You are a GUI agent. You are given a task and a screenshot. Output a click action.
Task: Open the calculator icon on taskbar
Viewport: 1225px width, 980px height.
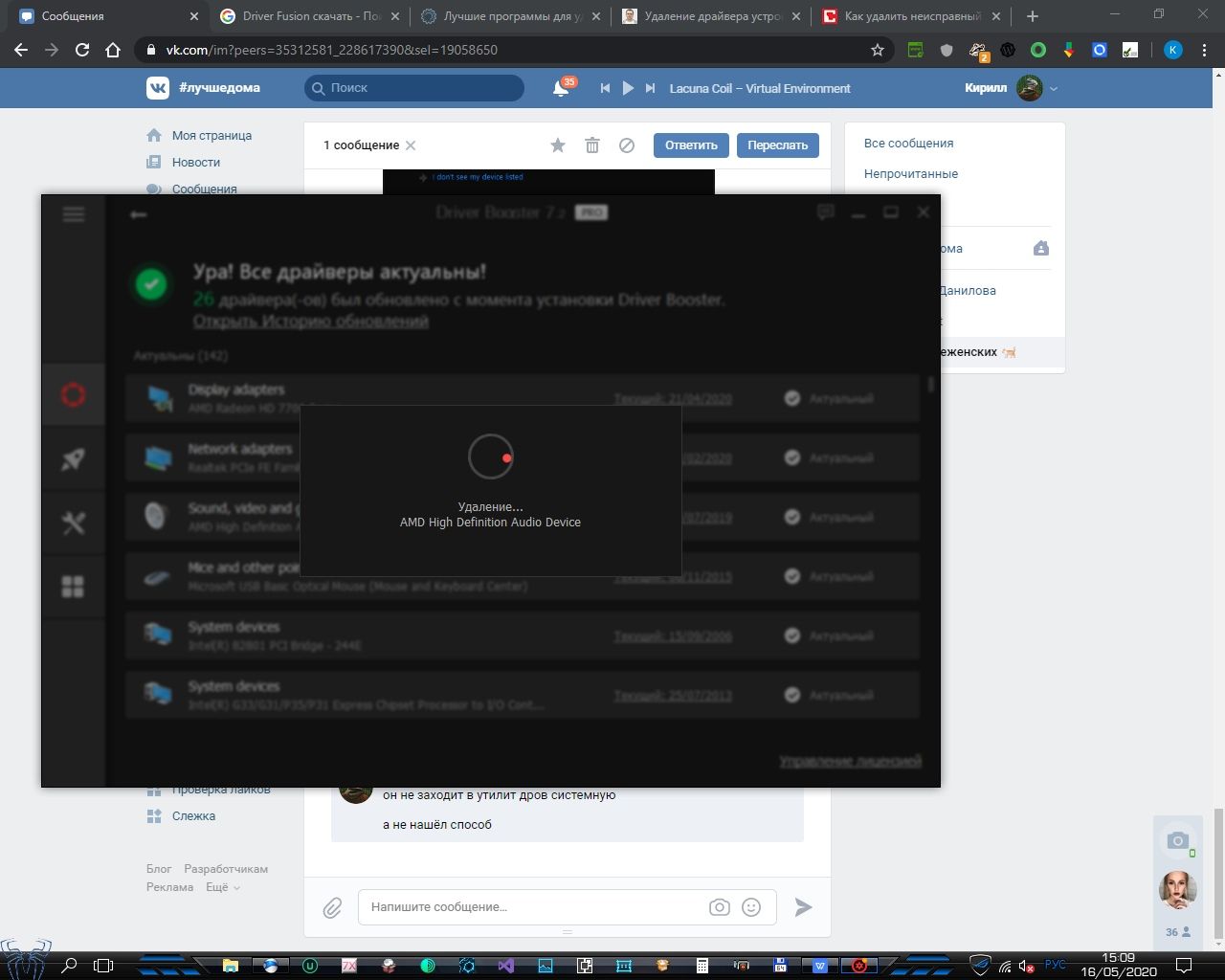702,966
